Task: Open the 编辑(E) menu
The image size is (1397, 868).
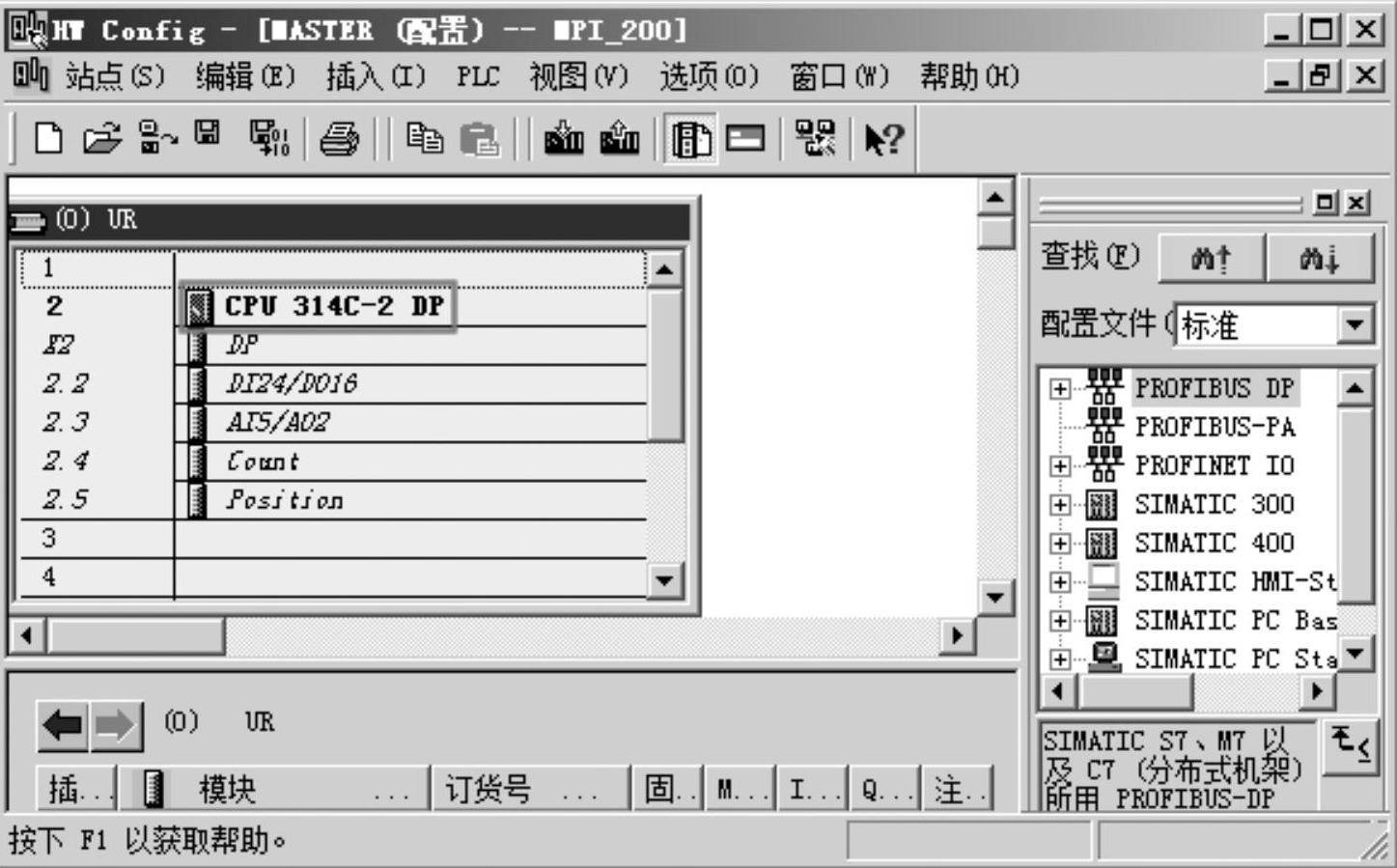Action: pos(245,76)
